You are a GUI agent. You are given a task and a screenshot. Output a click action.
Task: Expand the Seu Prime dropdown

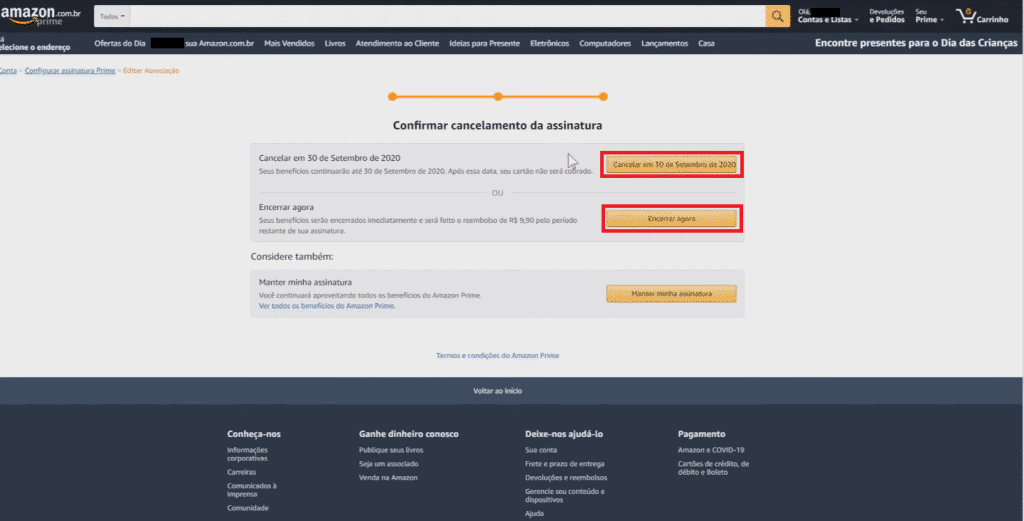click(x=929, y=16)
